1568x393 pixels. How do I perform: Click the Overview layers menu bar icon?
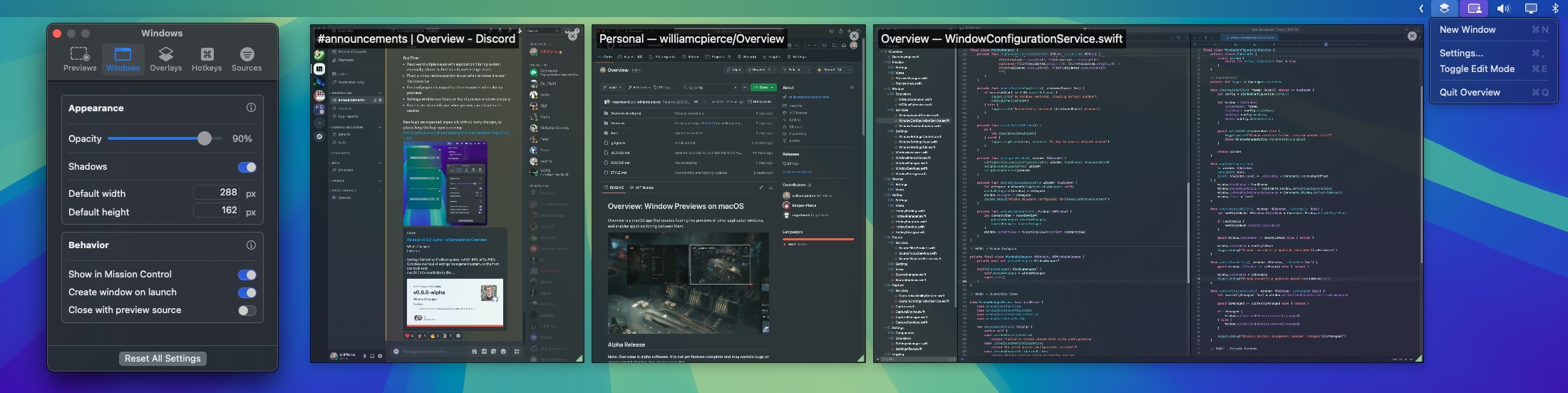(1444, 9)
